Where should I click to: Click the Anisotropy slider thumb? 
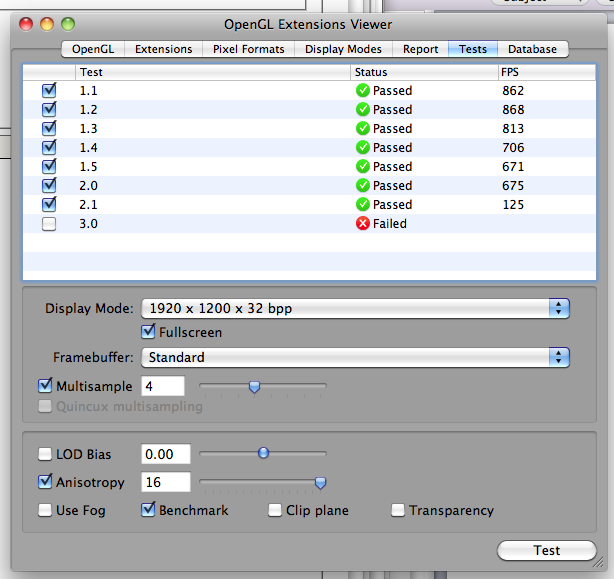(x=320, y=483)
